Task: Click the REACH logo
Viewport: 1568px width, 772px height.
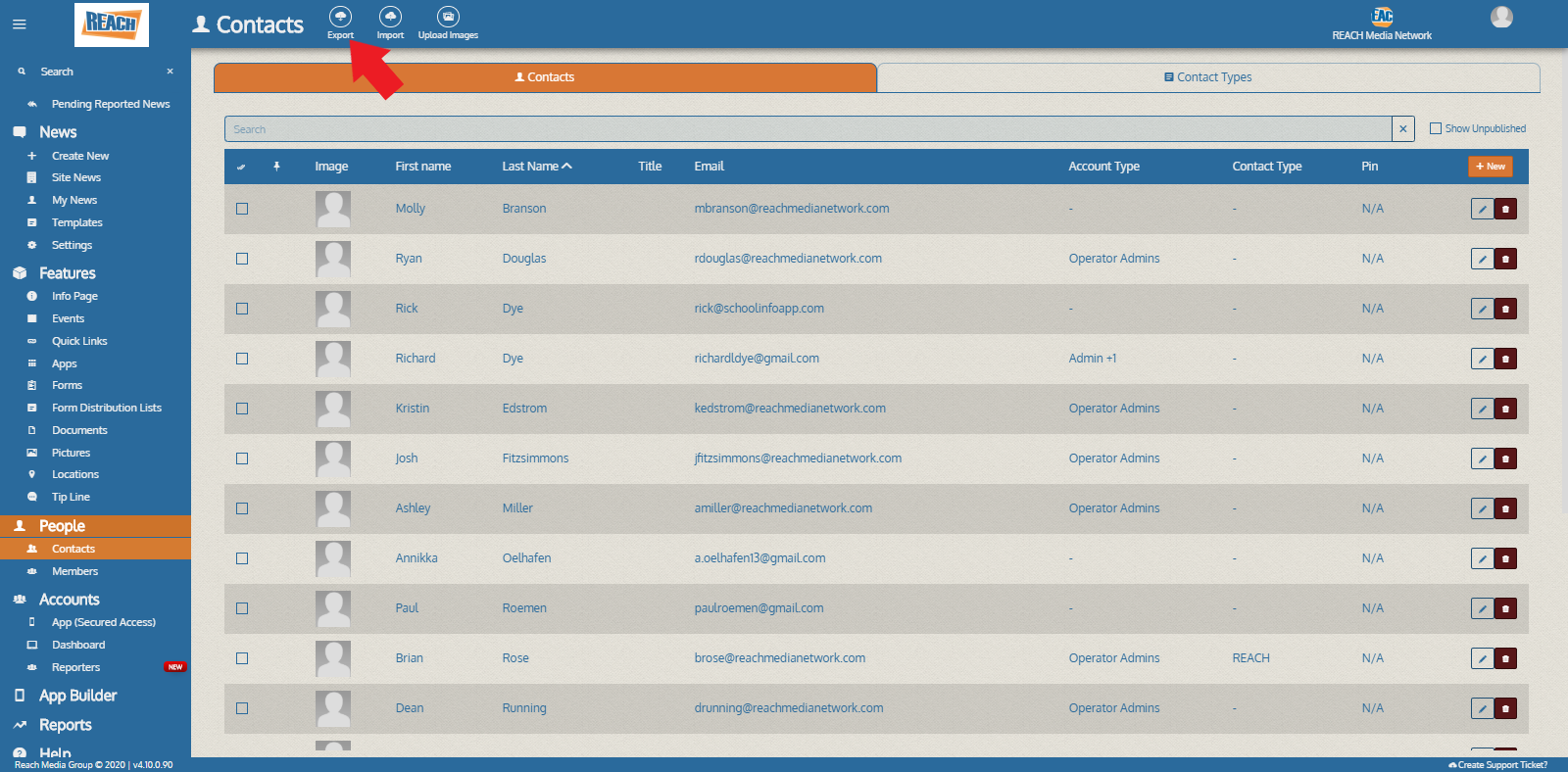Action: (112, 24)
